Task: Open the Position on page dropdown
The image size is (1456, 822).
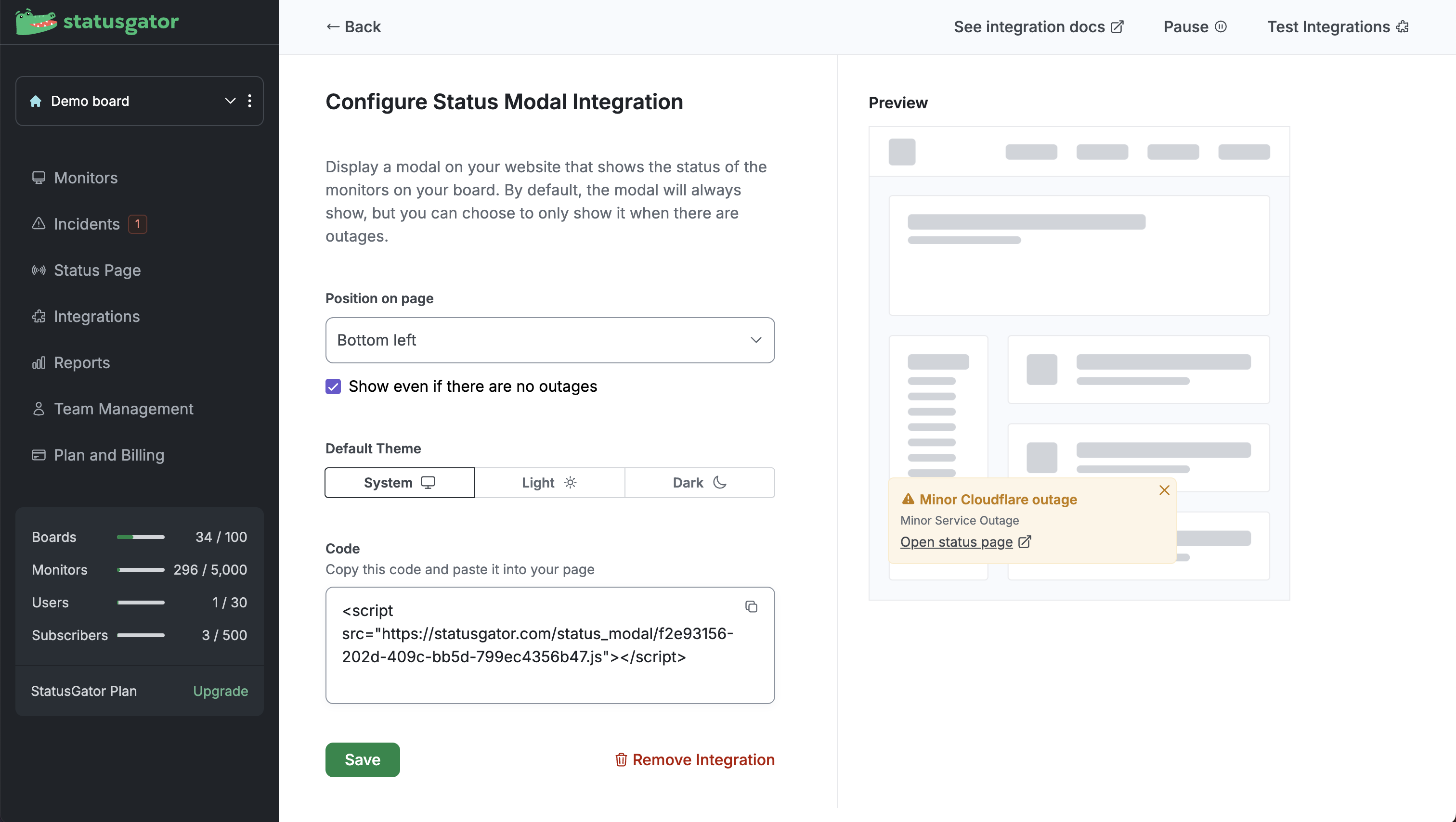Action: (549, 340)
